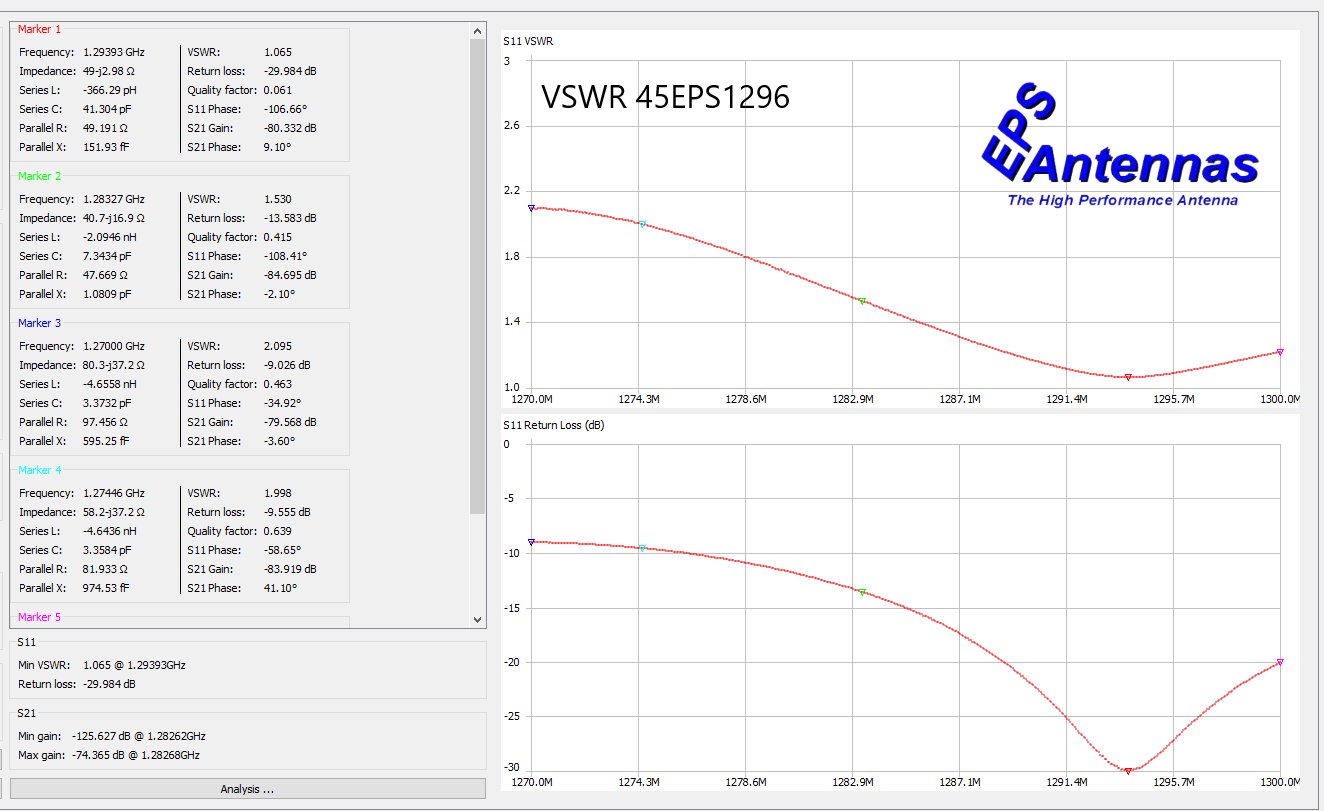
Task: Open the Analysis window
Action: tap(247, 789)
